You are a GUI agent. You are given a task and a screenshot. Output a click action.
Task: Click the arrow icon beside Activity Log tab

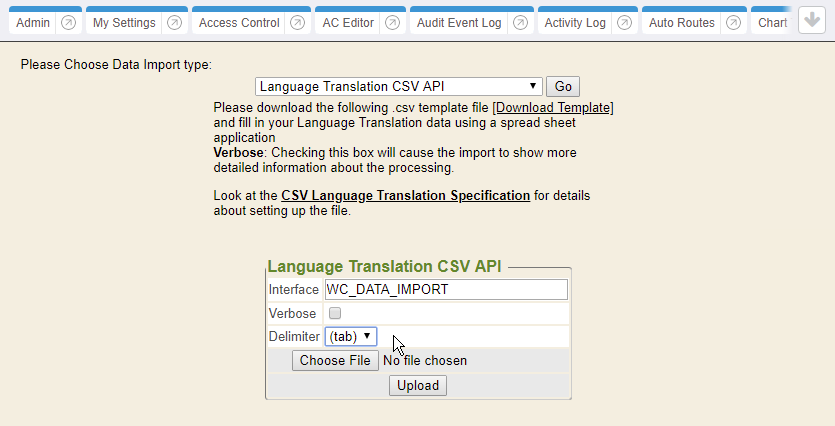[623, 22]
